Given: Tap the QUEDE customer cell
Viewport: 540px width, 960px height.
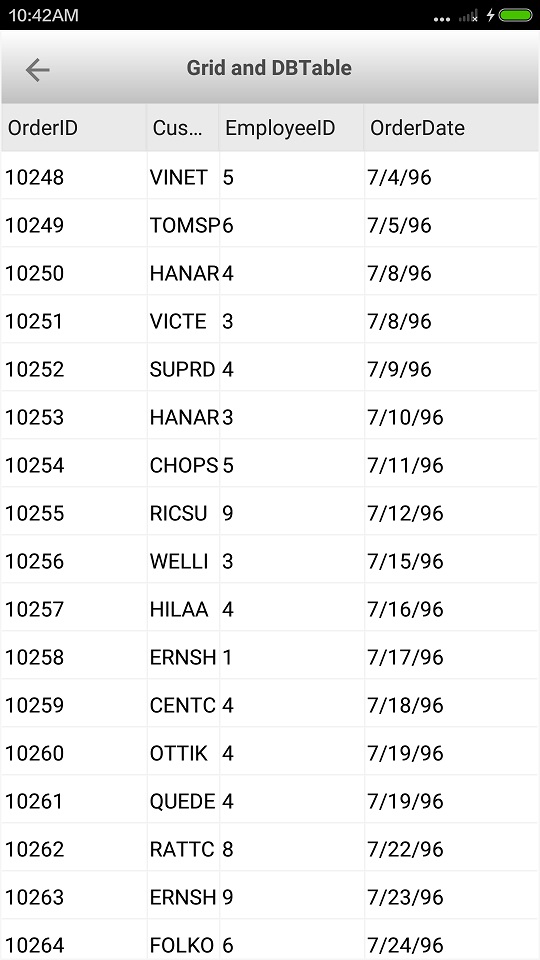Looking at the screenshot, I should 183,801.
